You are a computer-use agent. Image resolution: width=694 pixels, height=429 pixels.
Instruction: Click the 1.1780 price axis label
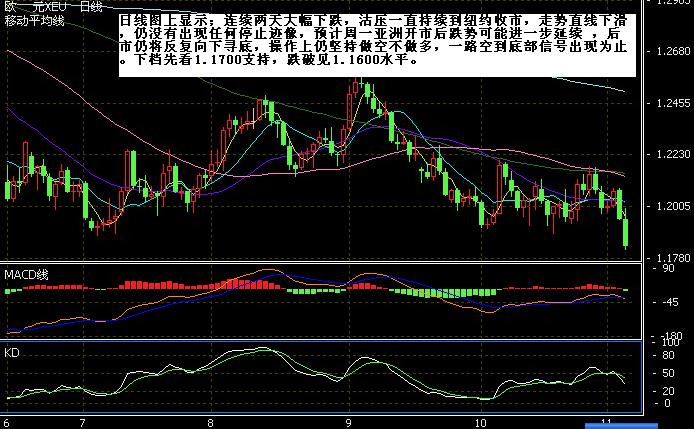click(674, 258)
